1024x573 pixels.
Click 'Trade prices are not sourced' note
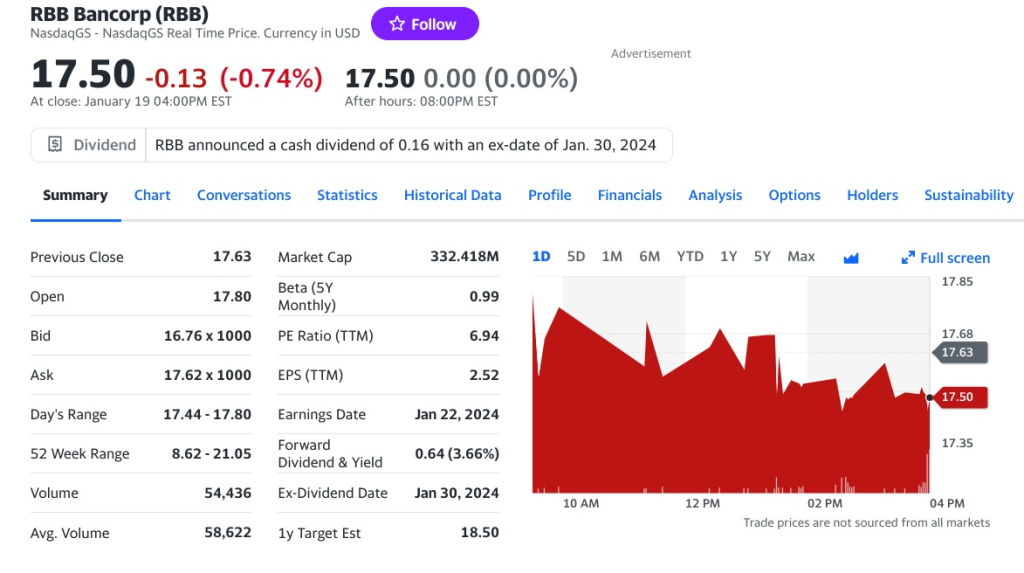pyautogui.click(x=867, y=523)
